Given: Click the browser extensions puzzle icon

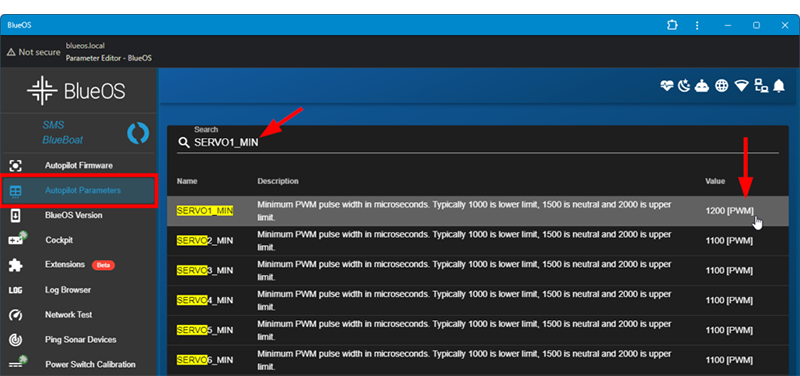Looking at the screenshot, I should [672, 25].
